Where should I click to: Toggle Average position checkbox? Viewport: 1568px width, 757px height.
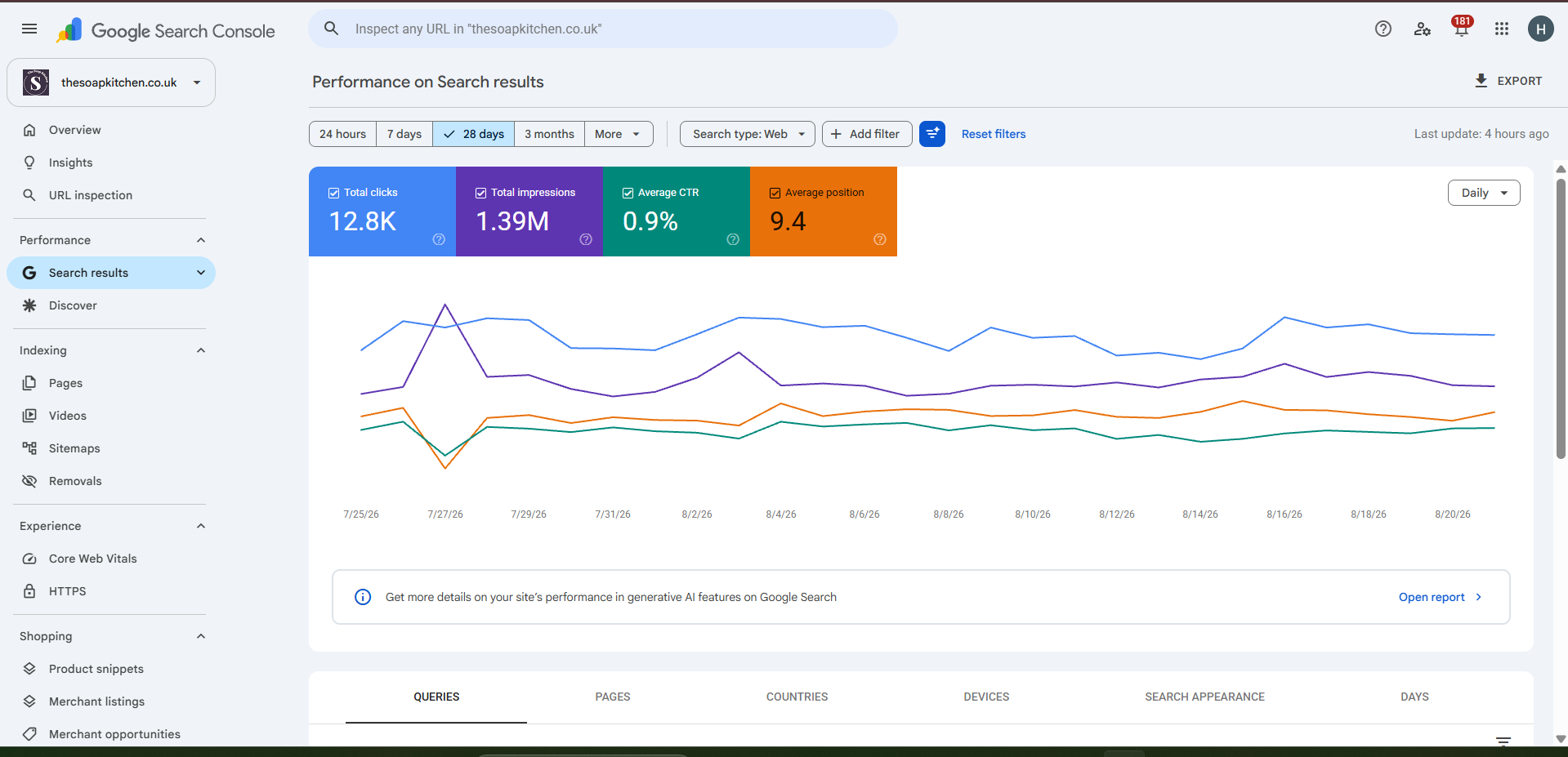pos(775,193)
